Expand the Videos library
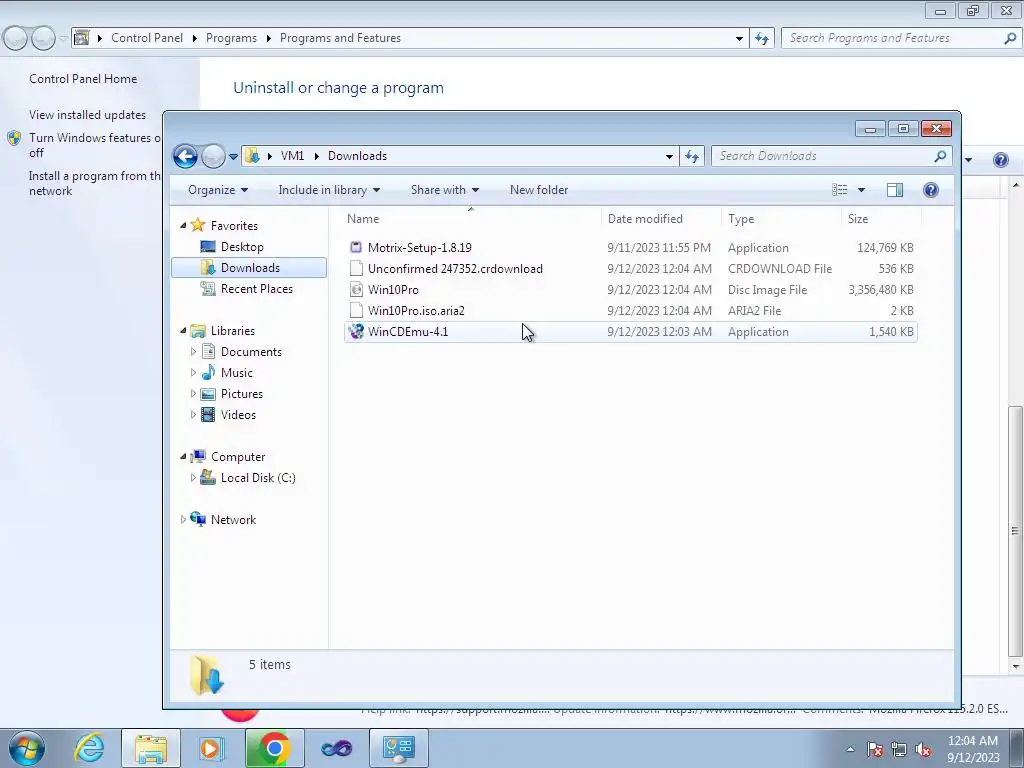 [193, 414]
